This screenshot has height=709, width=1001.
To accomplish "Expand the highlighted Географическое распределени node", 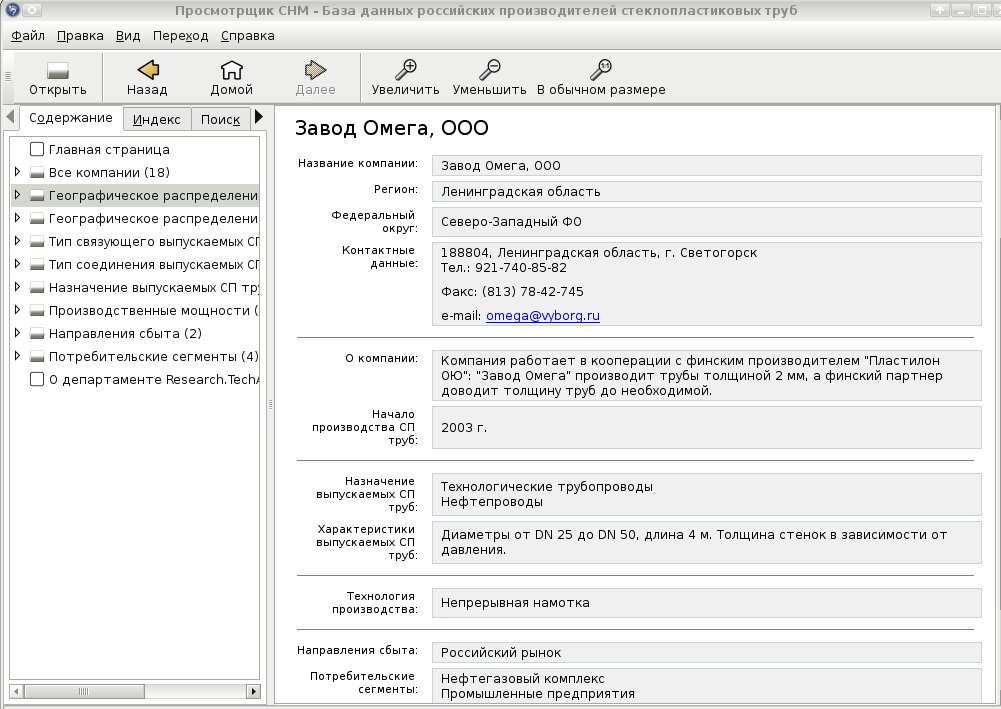I will pyautogui.click(x=17, y=195).
